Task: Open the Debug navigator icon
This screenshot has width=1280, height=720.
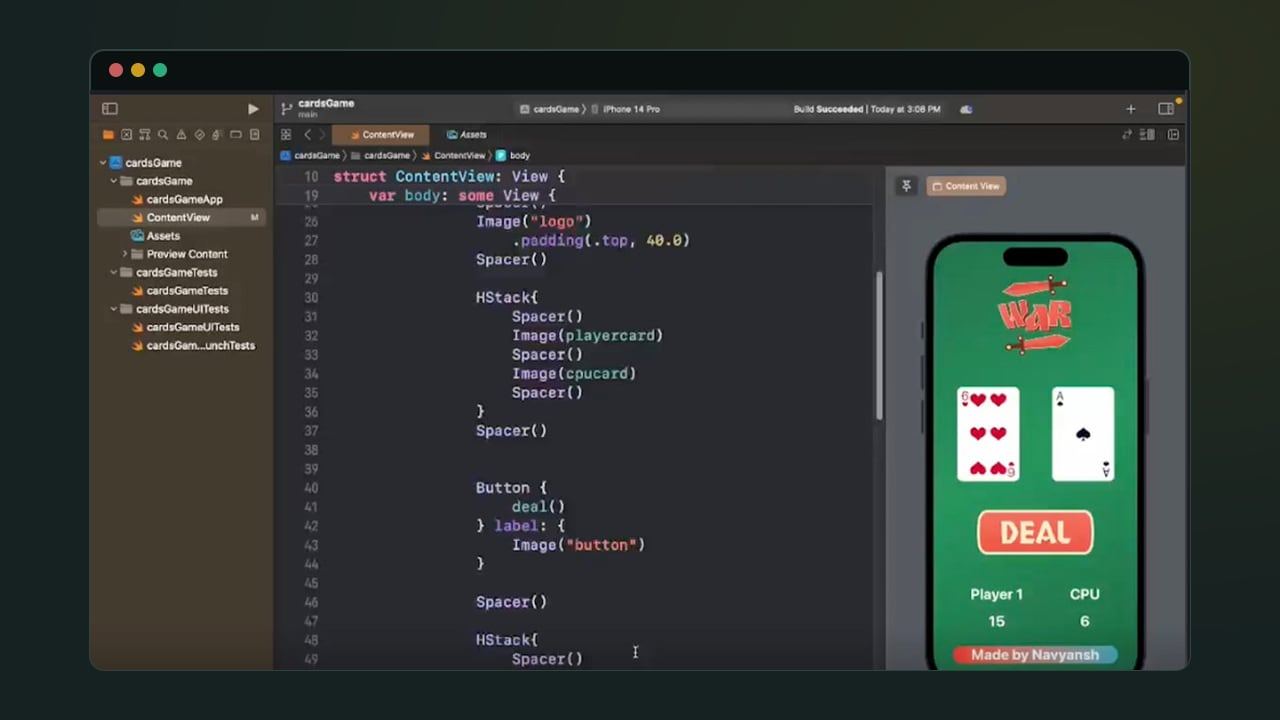Action: [217, 135]
